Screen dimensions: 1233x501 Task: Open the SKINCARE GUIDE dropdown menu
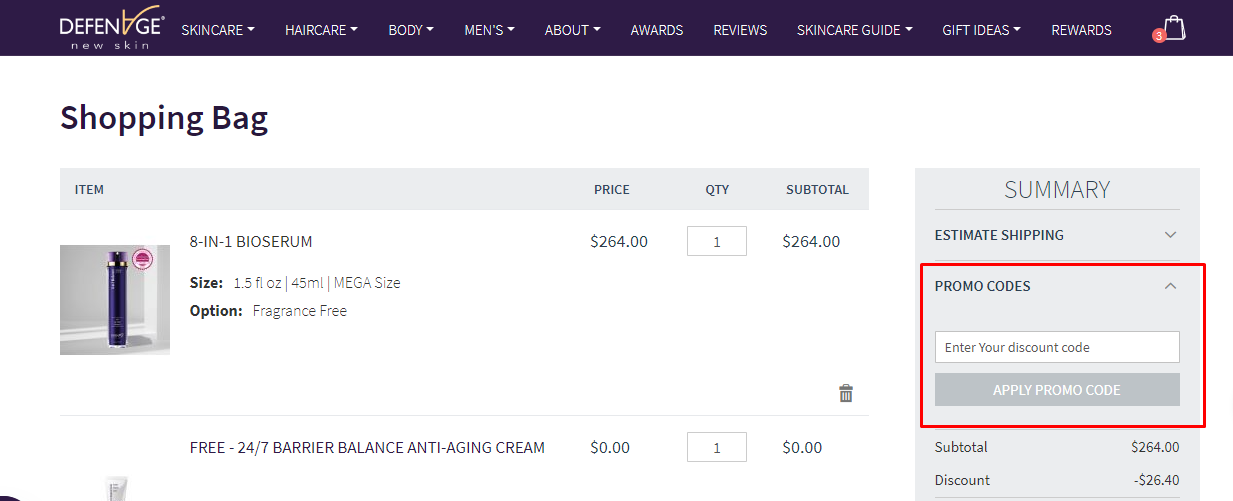pyautogui.click(x=854, y=30)
